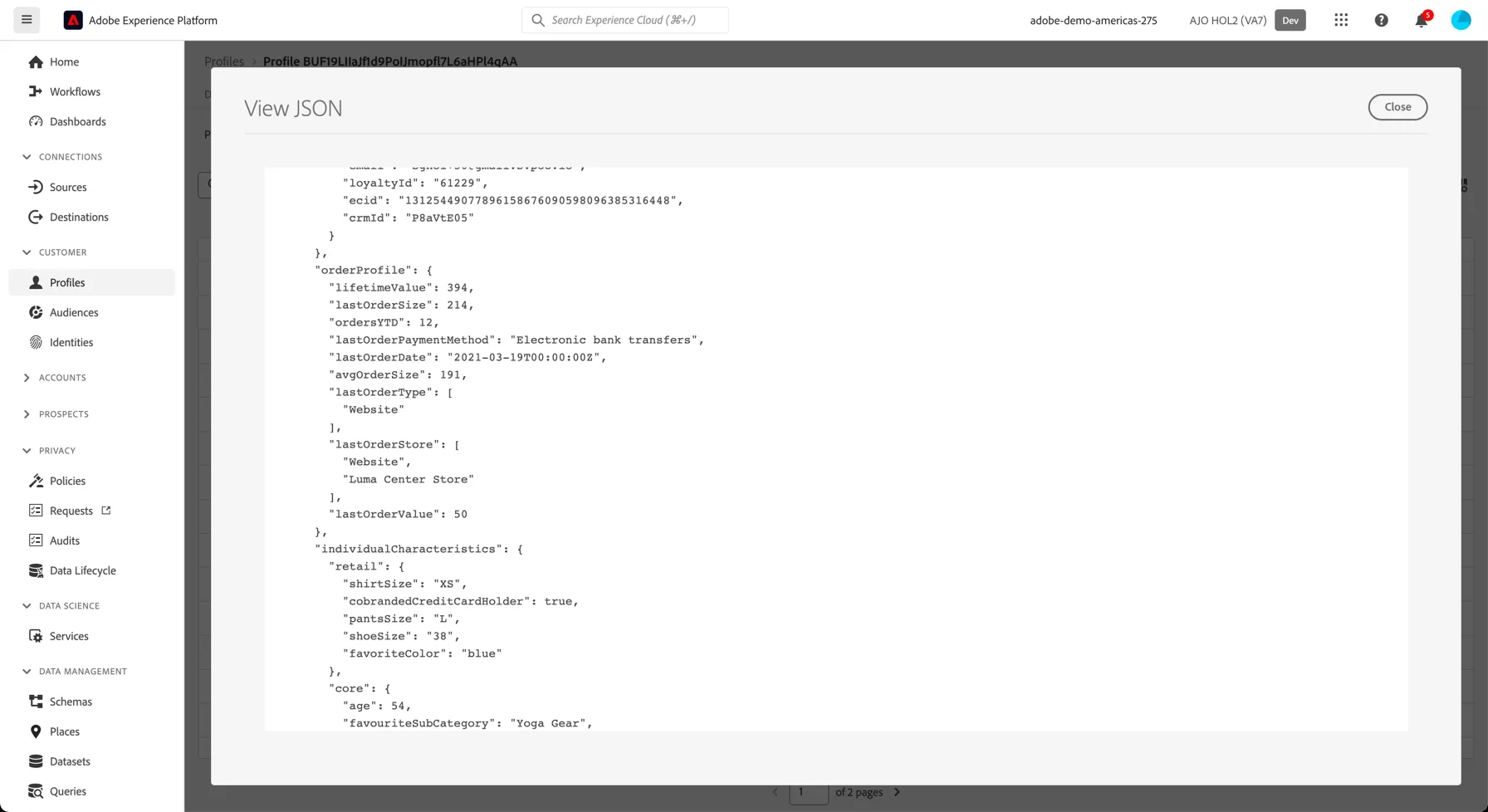Click the Audits icon
Image resolution: width=1488 pixels, height=812 pixels.
tap(36, 541)
